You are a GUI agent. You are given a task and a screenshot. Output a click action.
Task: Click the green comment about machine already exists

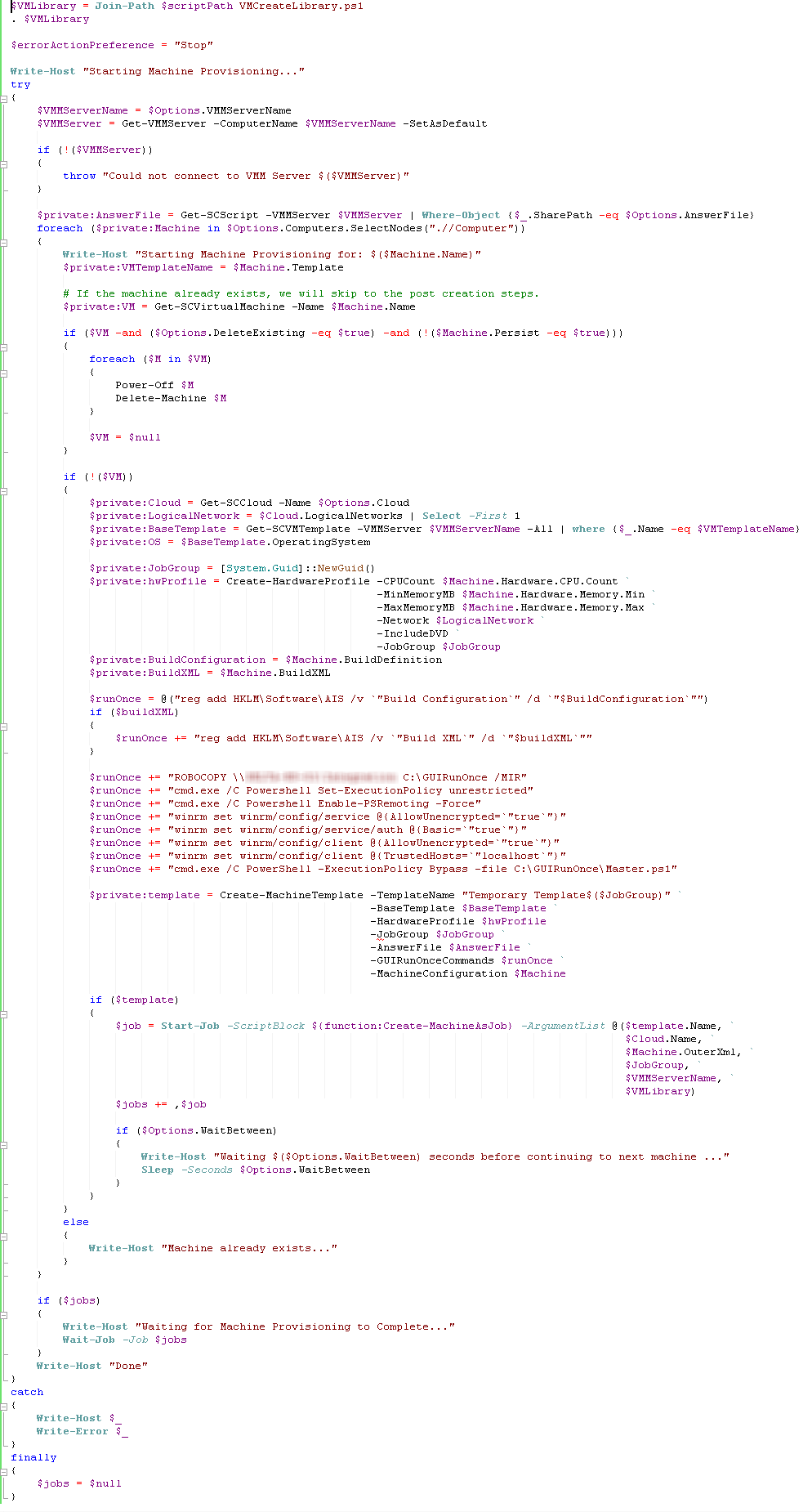point(301,293)
